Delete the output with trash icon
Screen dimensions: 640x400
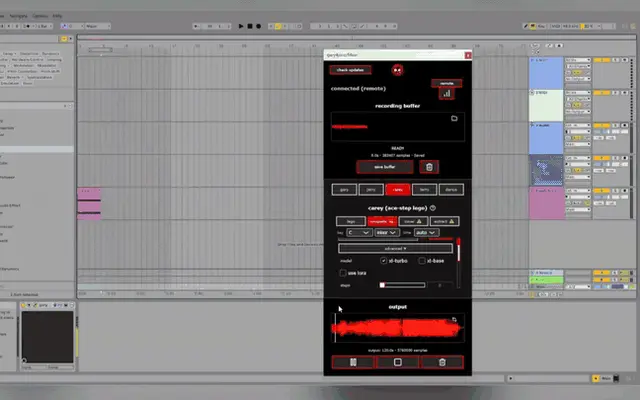442,362
